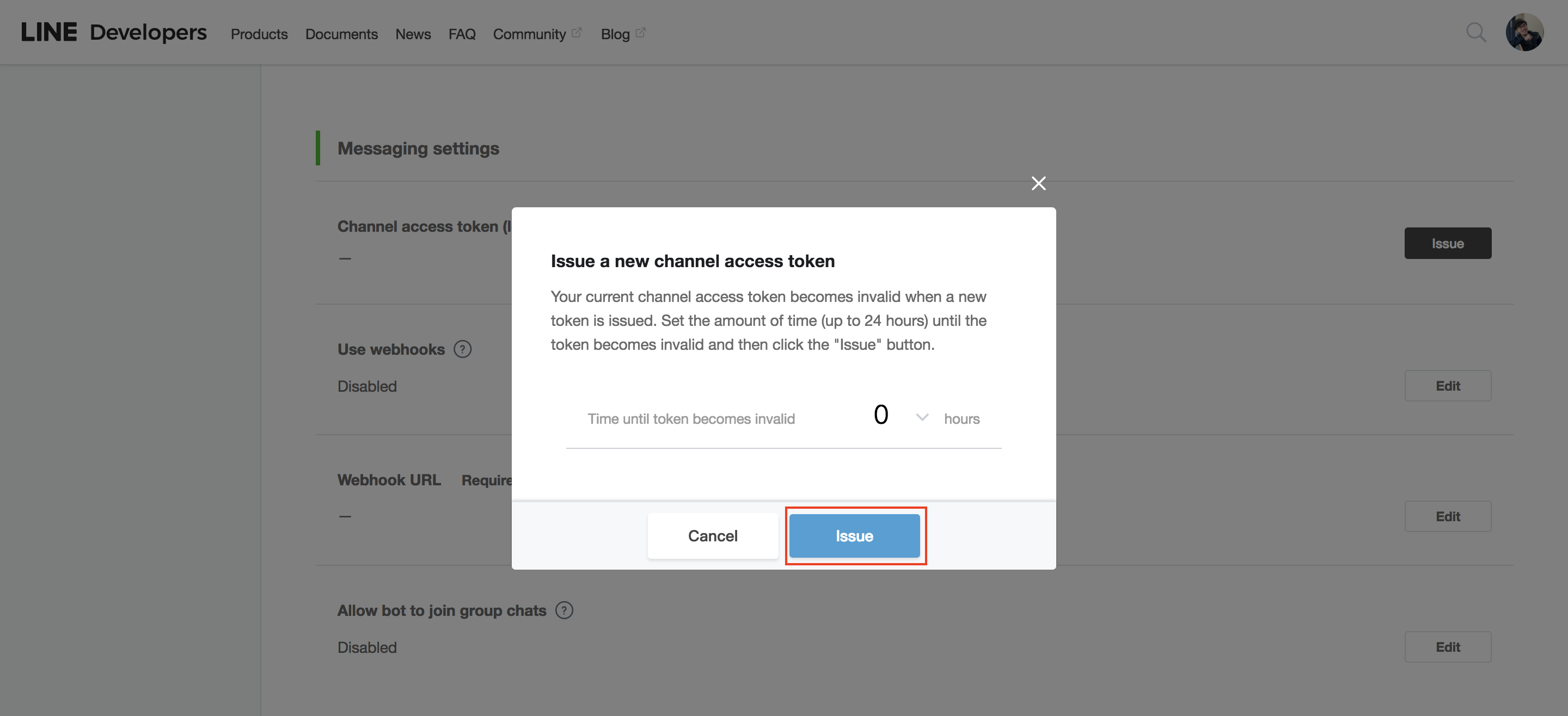Confirm with the blue Issue button
Image resolution: width=1568 pixels, height=716 pixels.
[854, 536]
